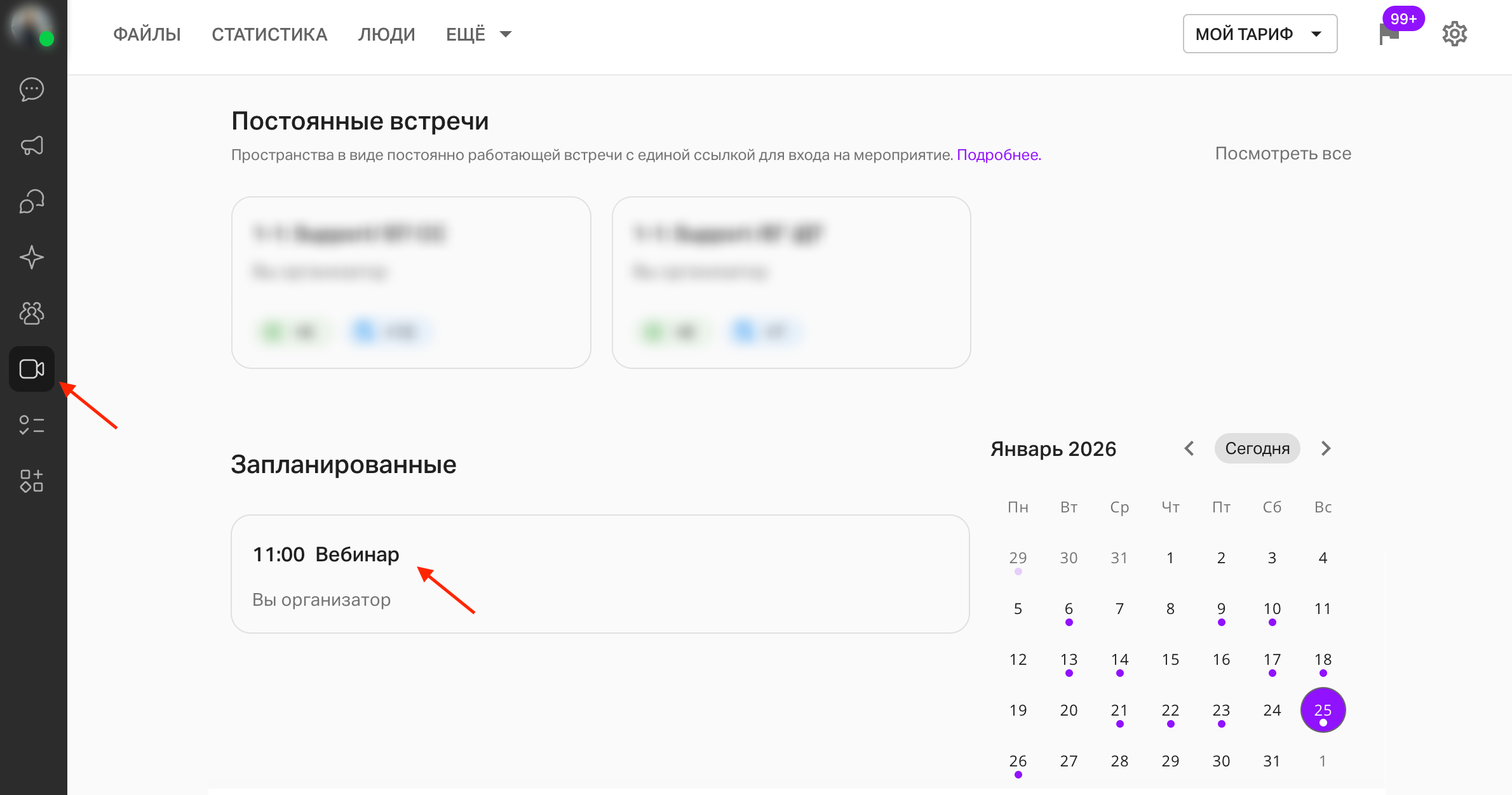This screenshot has width=1512, height=795.
Task: Select the video meetings camera icon
Action: click(x=32, y=369)
